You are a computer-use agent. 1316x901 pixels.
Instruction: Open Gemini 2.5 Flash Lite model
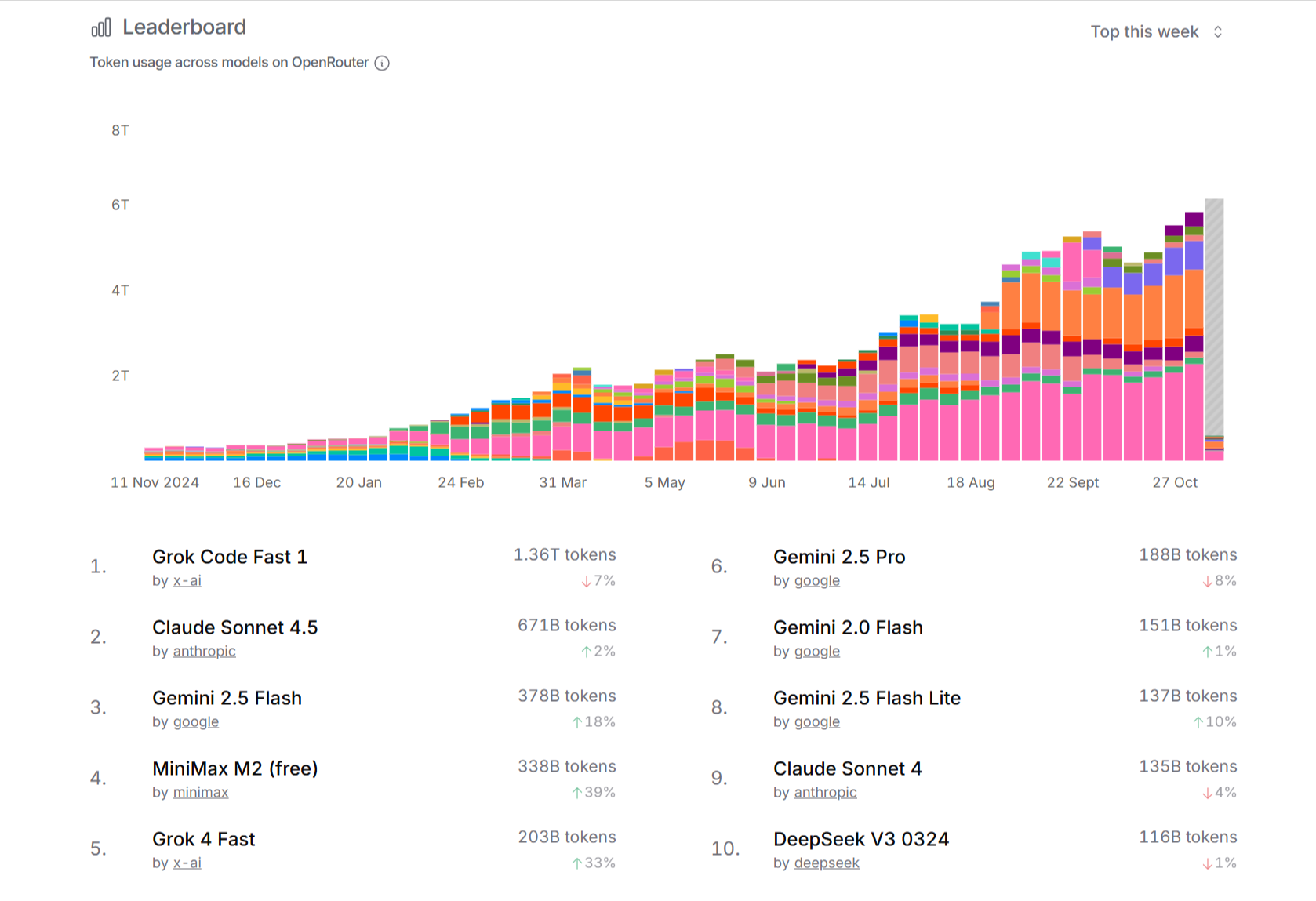[867, 698]
